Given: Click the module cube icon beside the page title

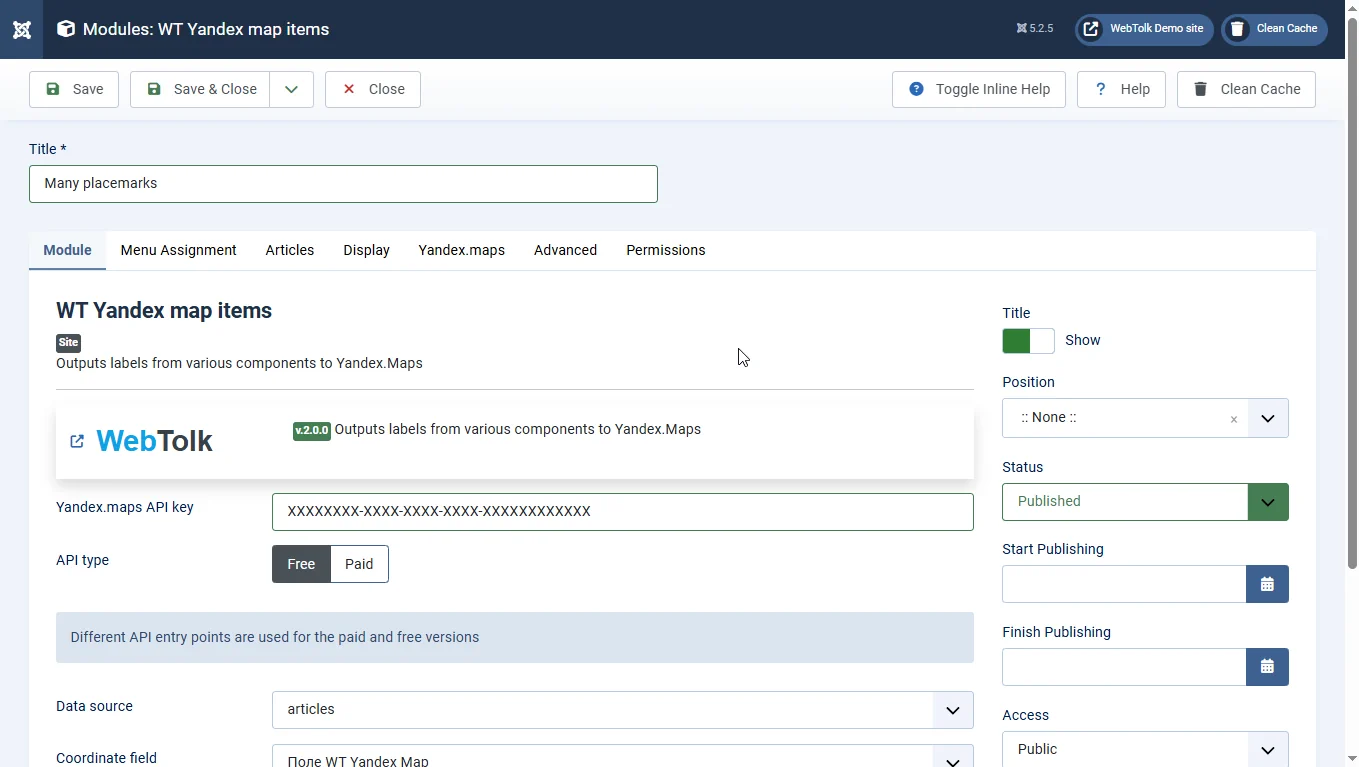Looking at the screenshot, I should click(66, 29).
